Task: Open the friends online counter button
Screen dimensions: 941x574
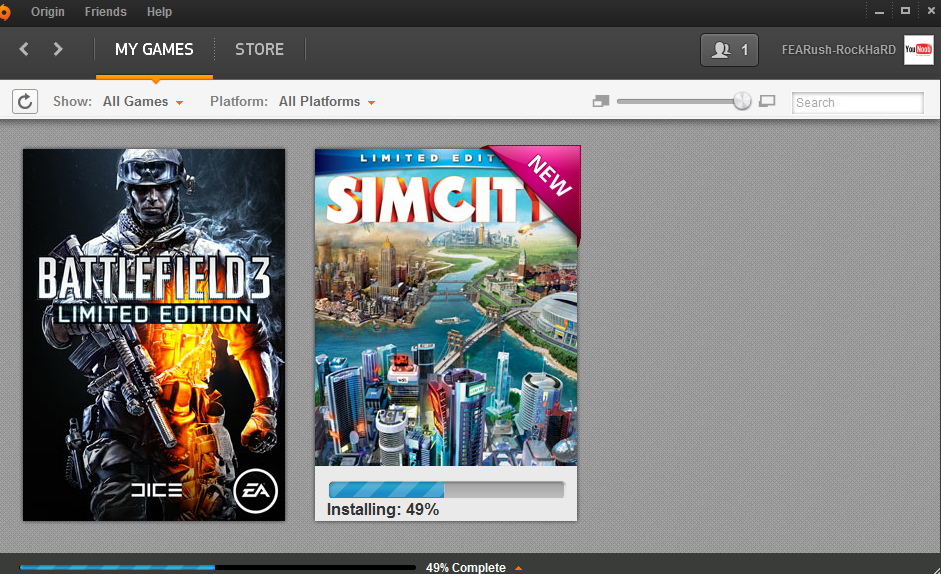Action: (729, 50)
